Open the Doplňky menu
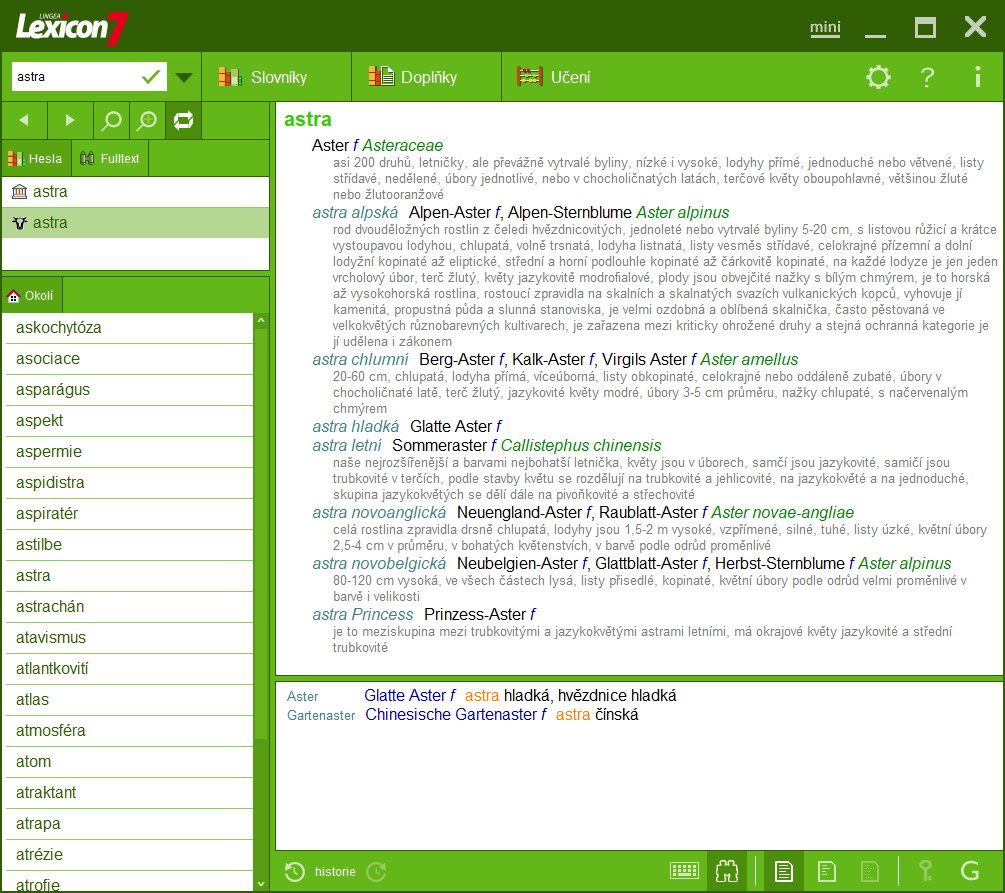Screen dimensions: 1005x893 (x=426, y=77)
